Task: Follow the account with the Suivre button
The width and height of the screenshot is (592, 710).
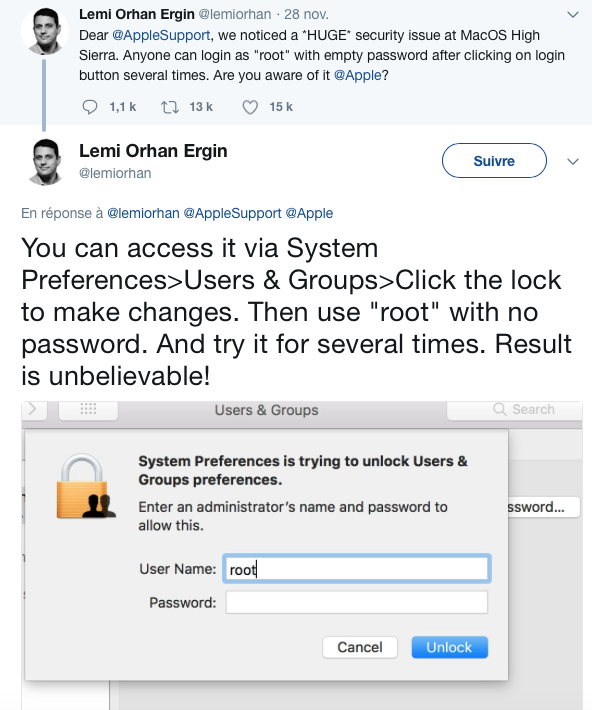Action: (494, 161)
